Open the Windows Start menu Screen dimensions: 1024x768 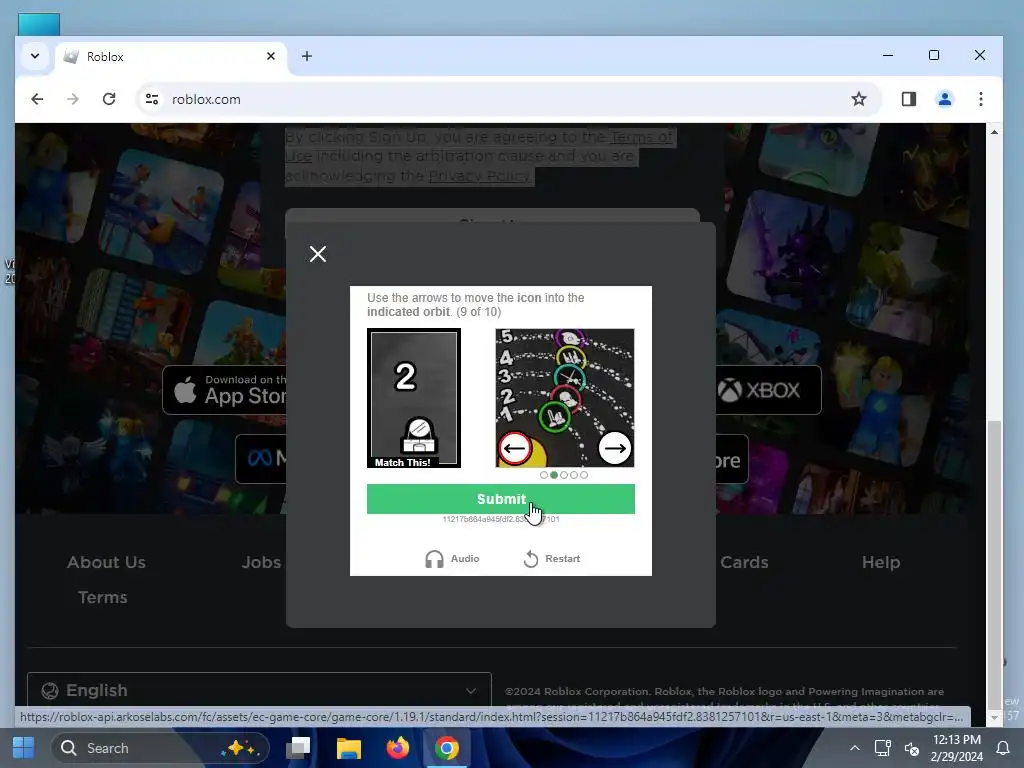click(24, 748)
